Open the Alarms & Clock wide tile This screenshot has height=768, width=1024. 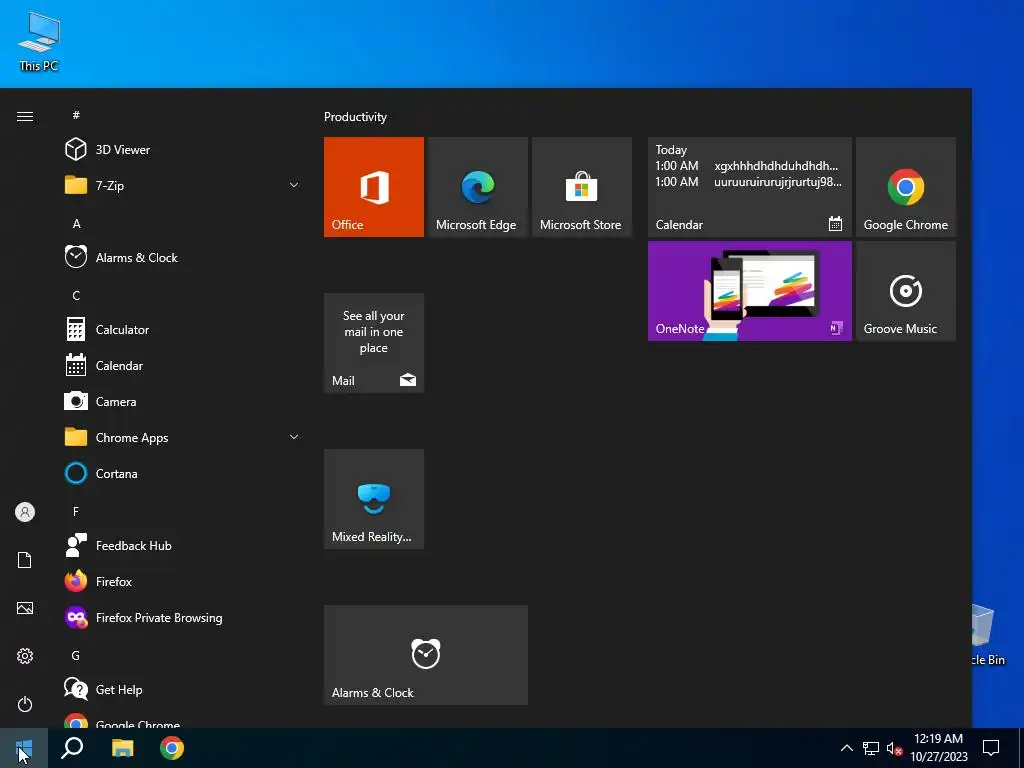point(426,655)
